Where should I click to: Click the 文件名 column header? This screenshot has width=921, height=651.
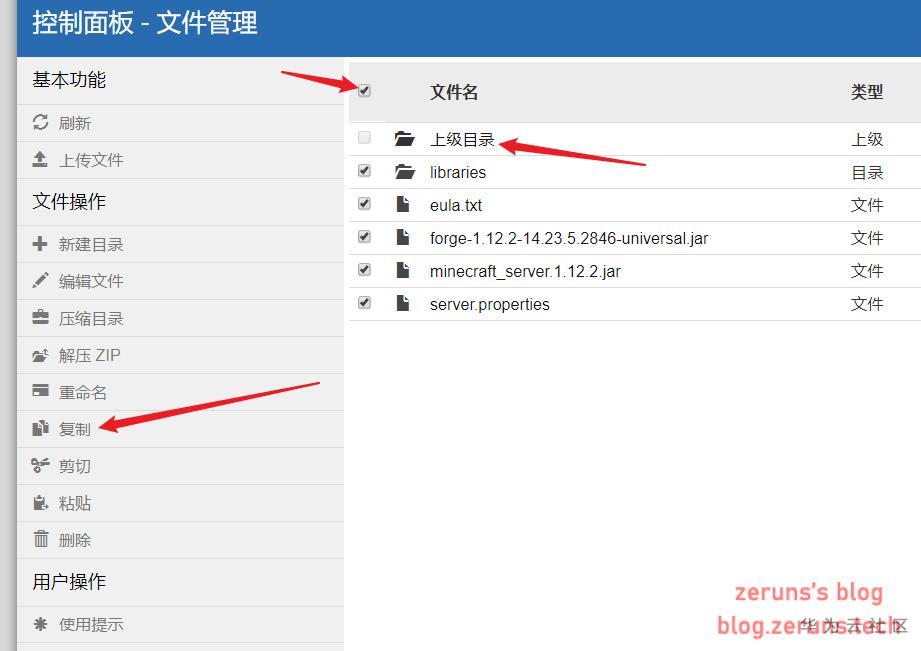(454, 92)
